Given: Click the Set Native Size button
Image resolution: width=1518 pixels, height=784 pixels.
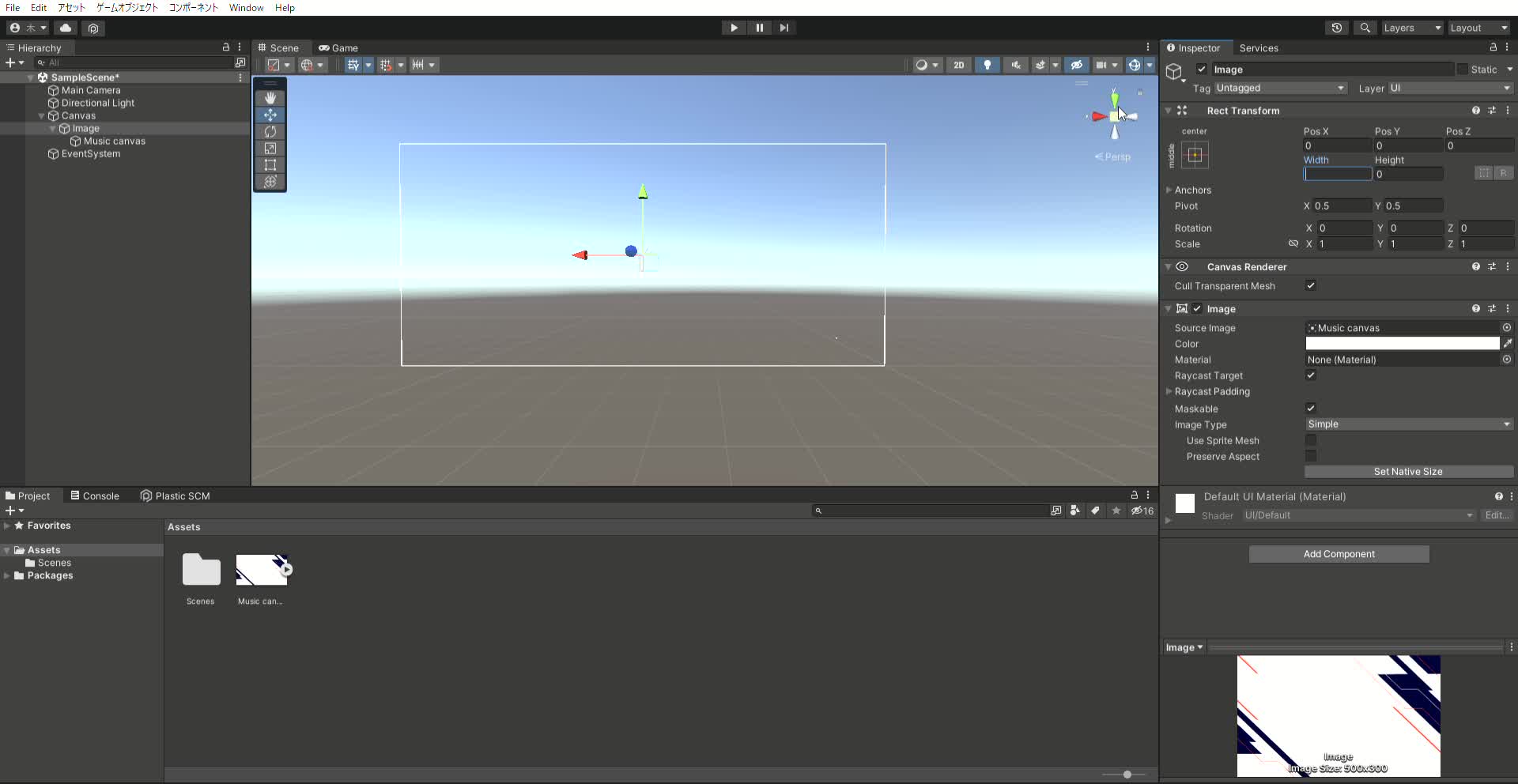Looking at the screenshot, I should (1410, 472).
